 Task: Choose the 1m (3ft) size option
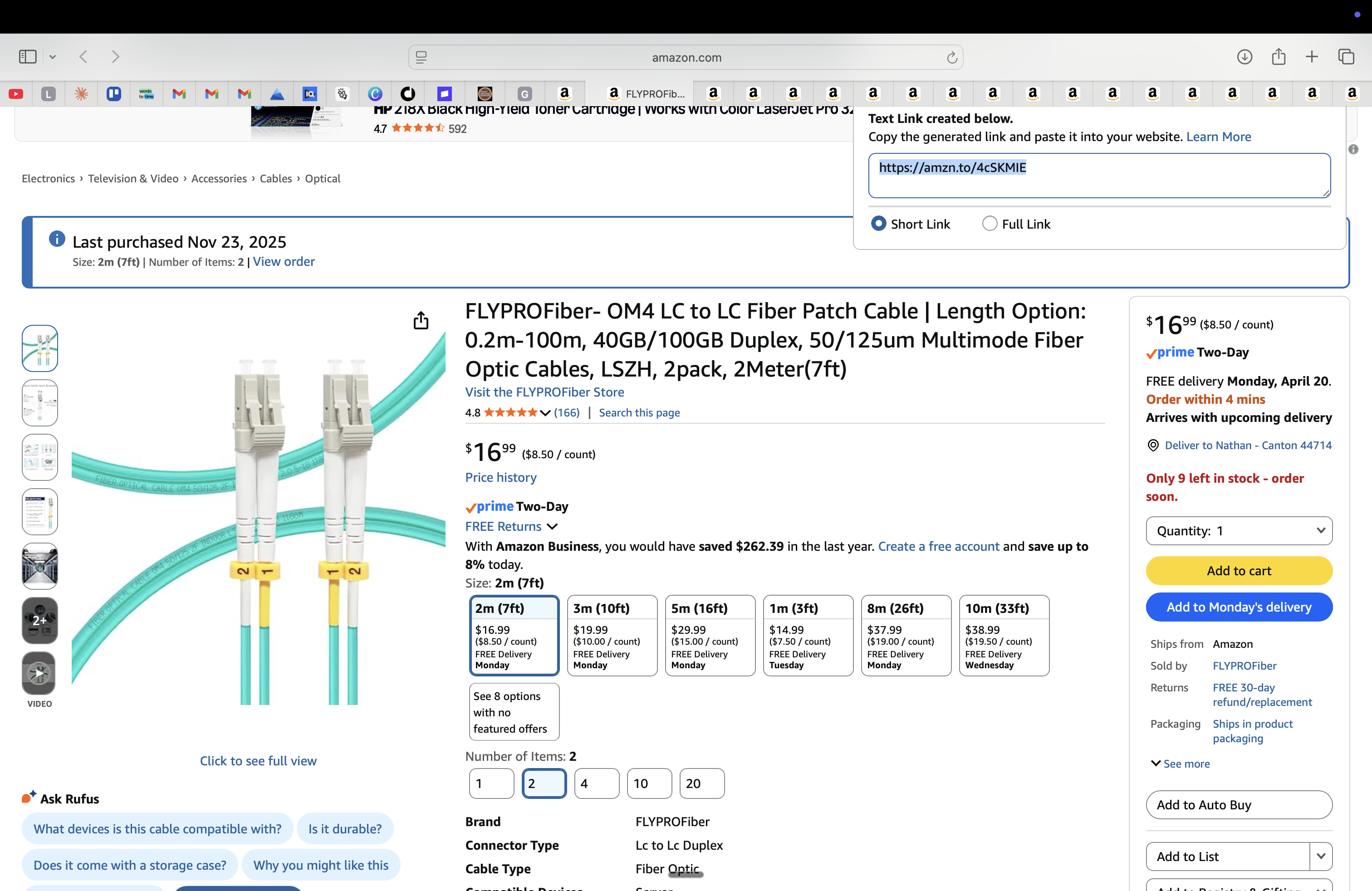click(x=808, y=635)
